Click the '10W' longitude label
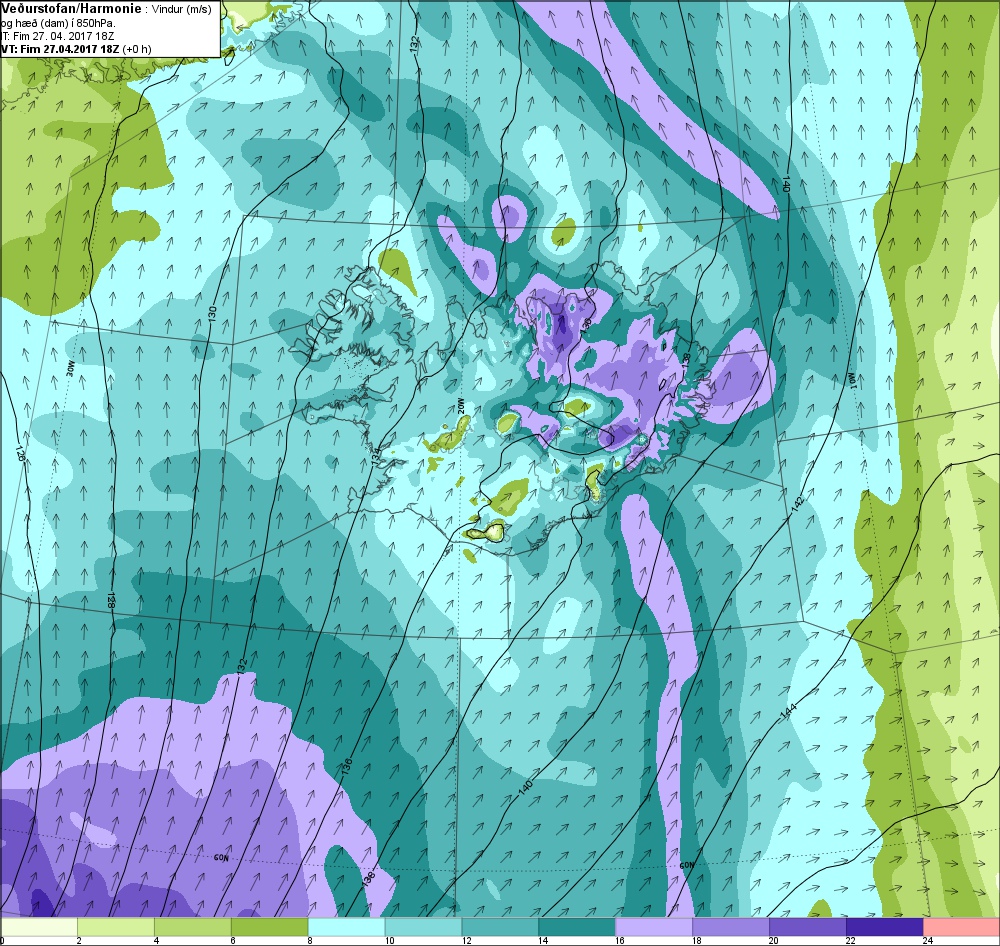Screen dimensions: 1000x946 click(851, 381)
